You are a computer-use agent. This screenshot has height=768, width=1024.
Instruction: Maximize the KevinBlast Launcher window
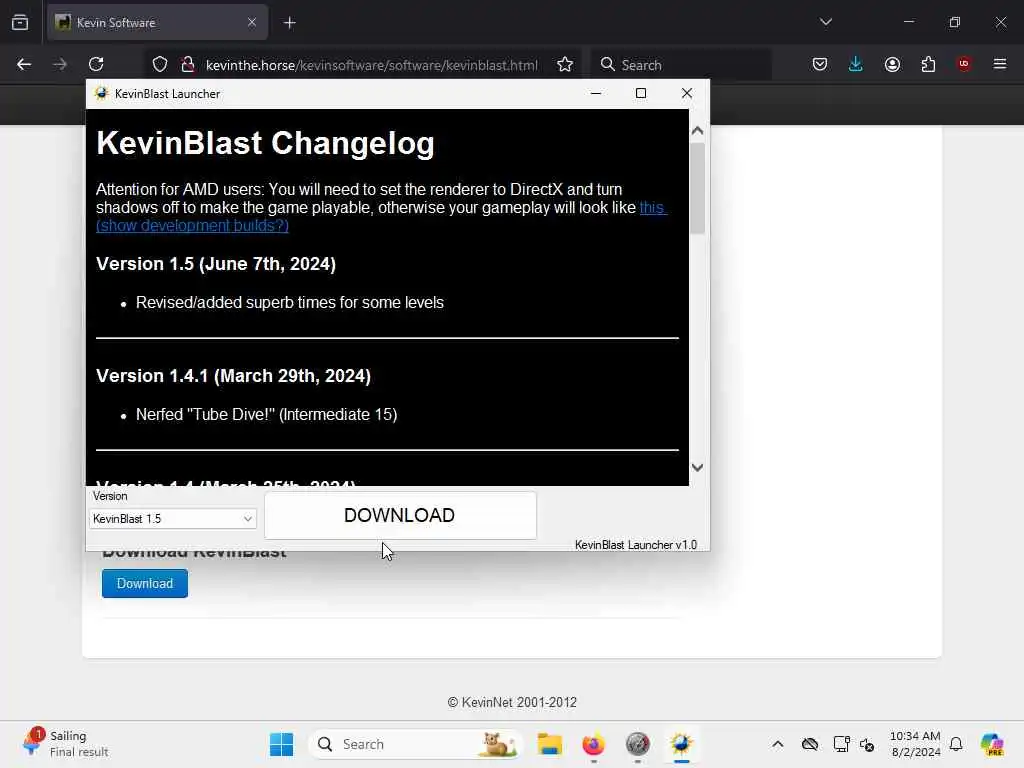tap(641, 93)
